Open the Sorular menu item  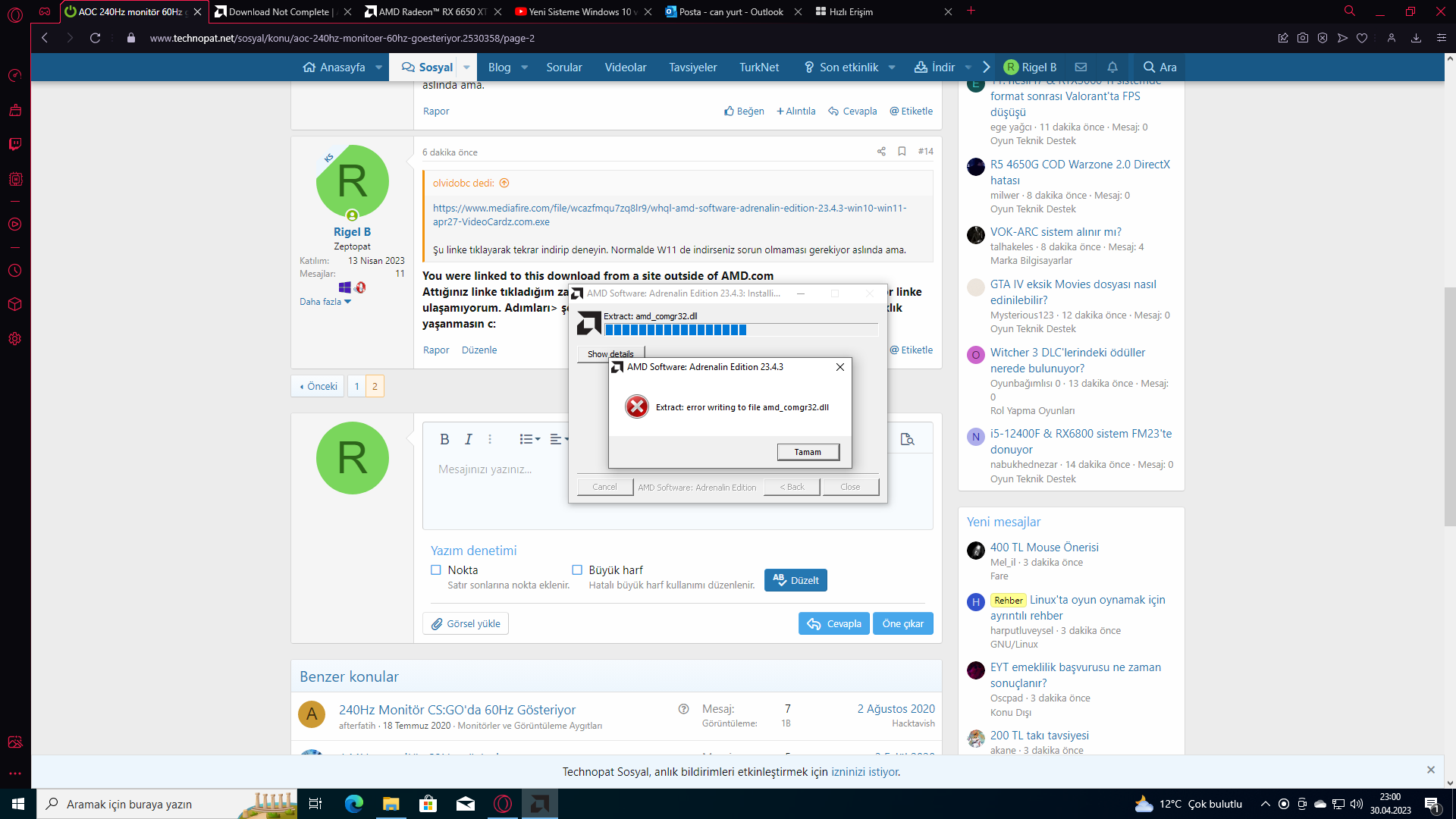pos(563,67)
